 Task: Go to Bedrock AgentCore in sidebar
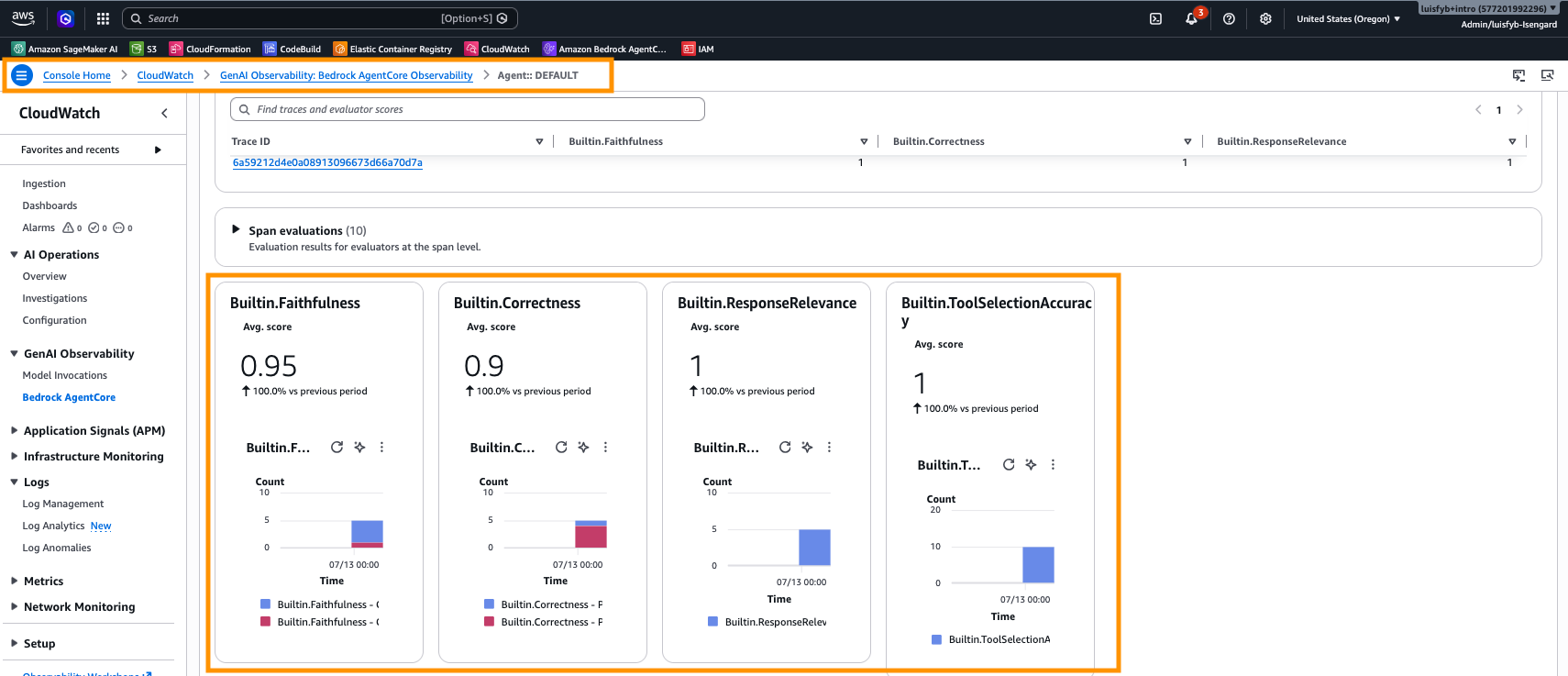coord(69,397)
